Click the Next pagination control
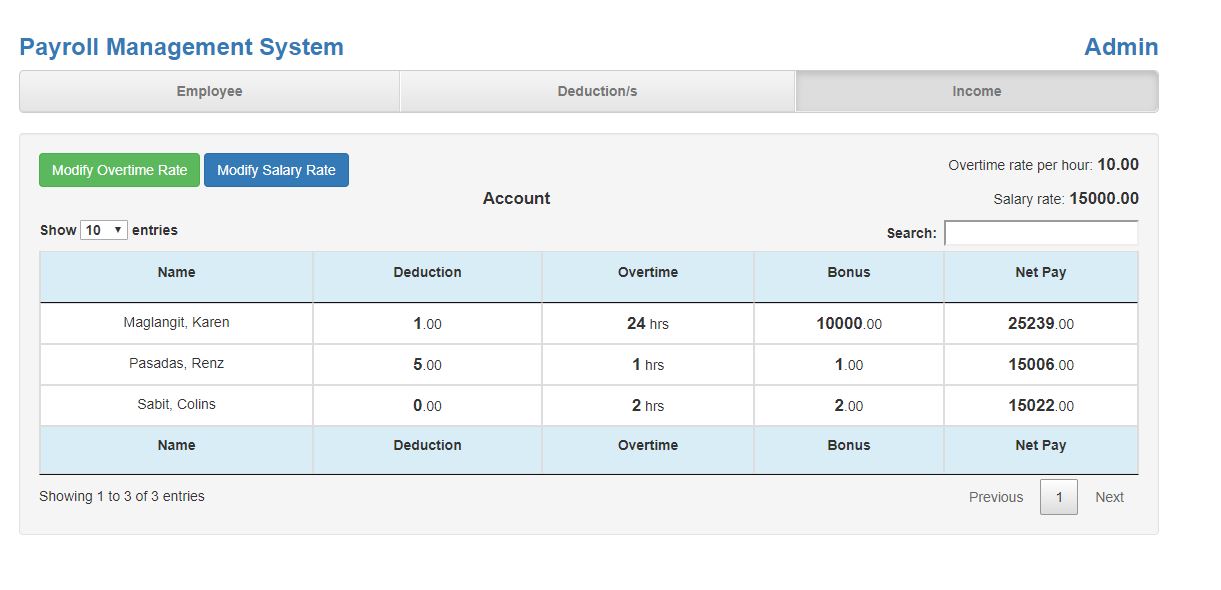Image resolution: width=1221 pixels, height=590 pixels. click(1109, 496)
